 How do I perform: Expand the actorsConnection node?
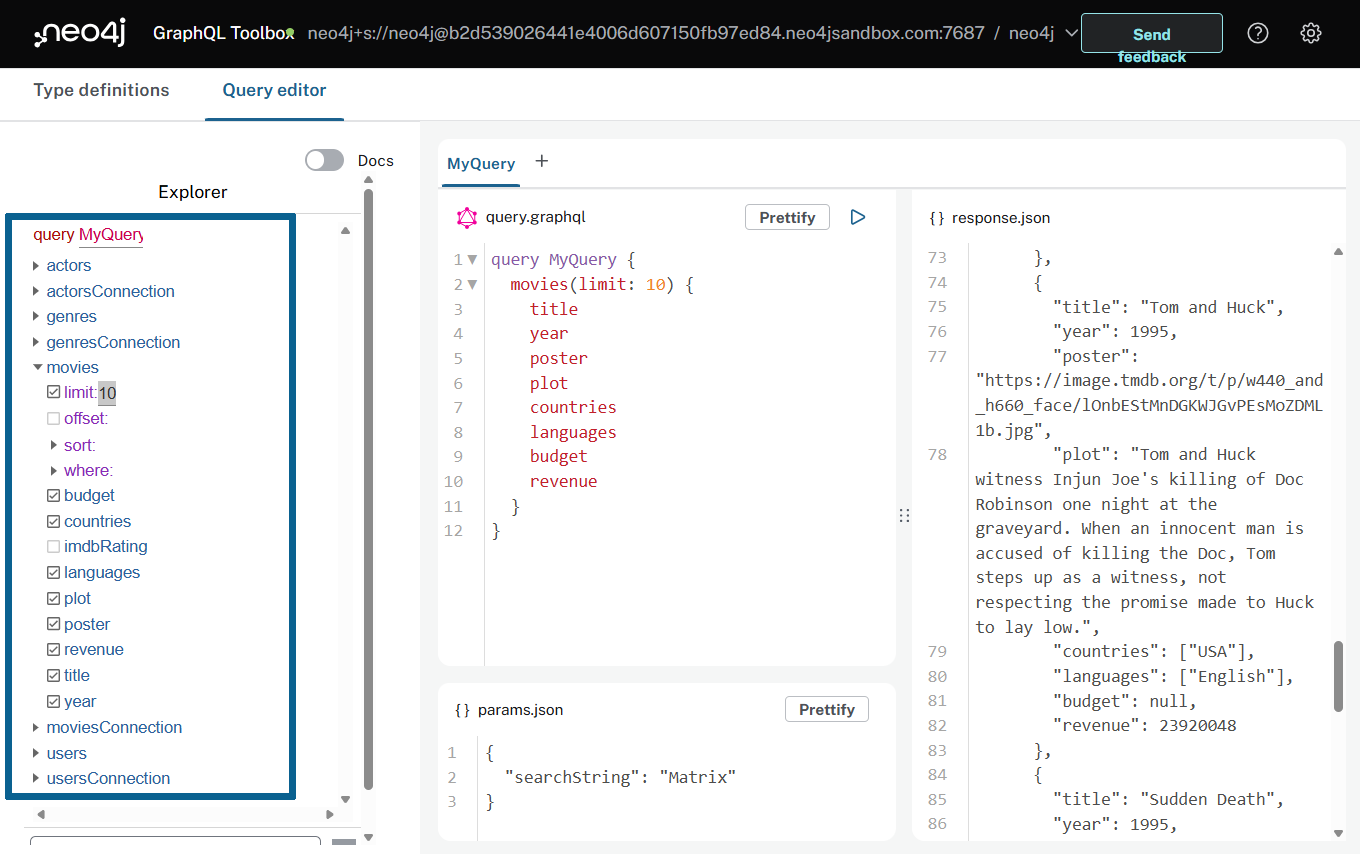click(37, 291)
